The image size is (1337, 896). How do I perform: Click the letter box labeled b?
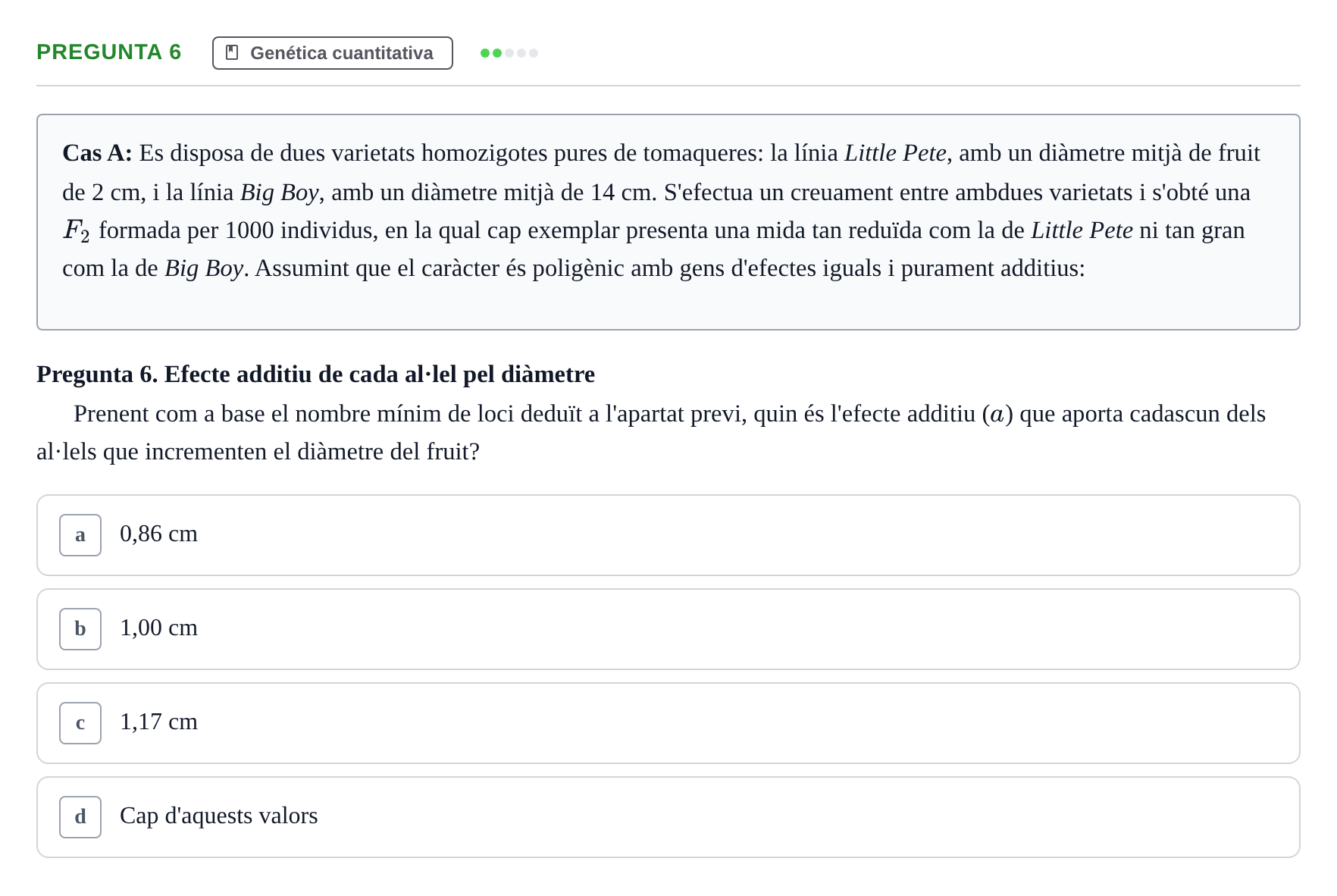tap(80, 629)
